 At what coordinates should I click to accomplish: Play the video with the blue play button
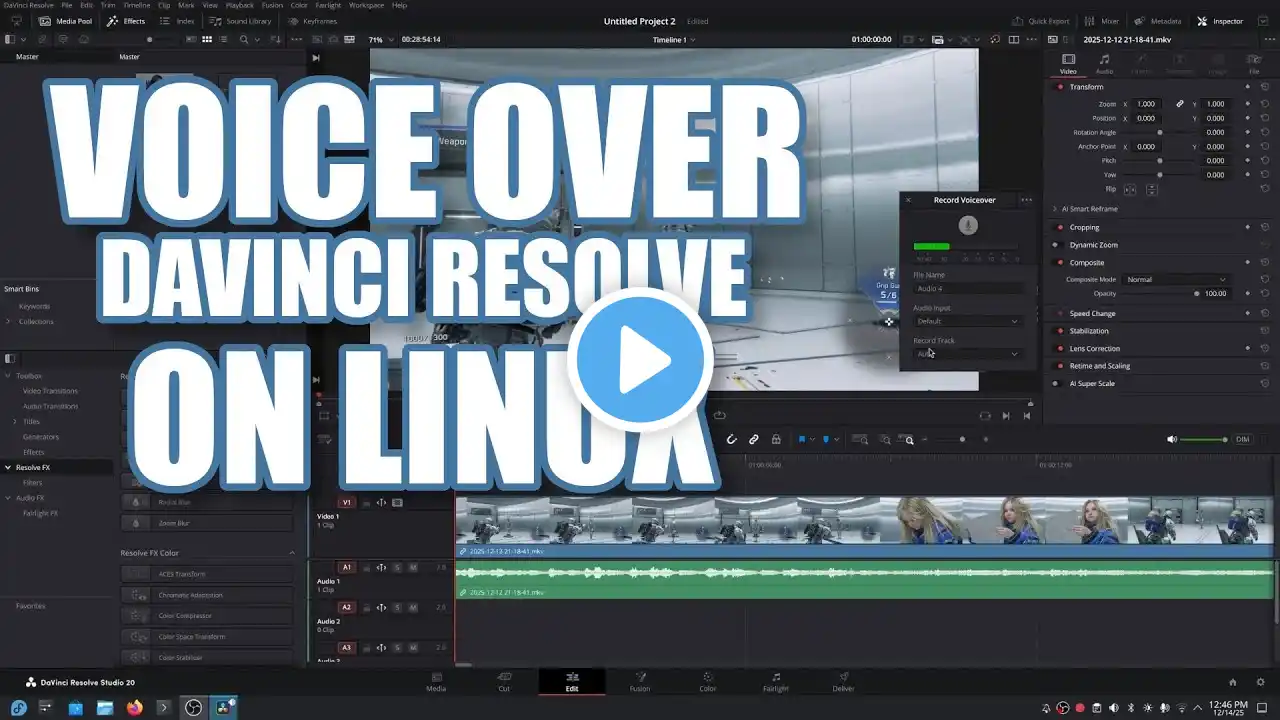click(x=640, y=360)
